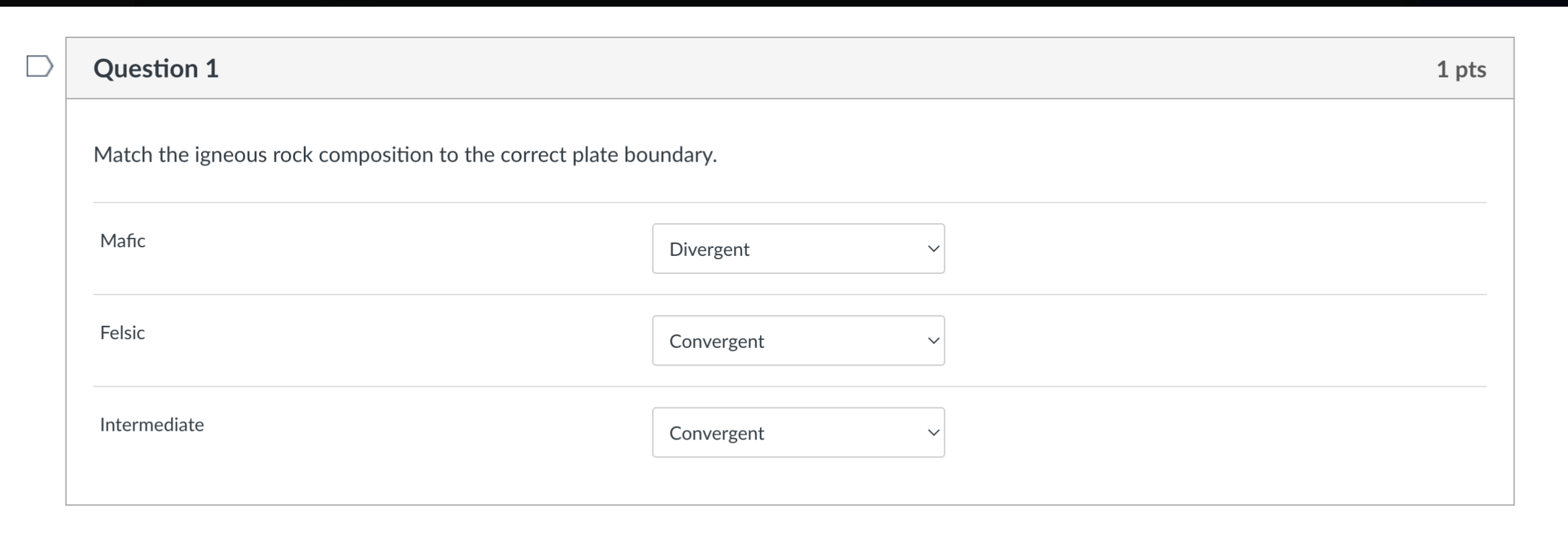Click the Divergent value in Mafic's box
Viewport: 1568px width, 537px height.
coord(709,249)
